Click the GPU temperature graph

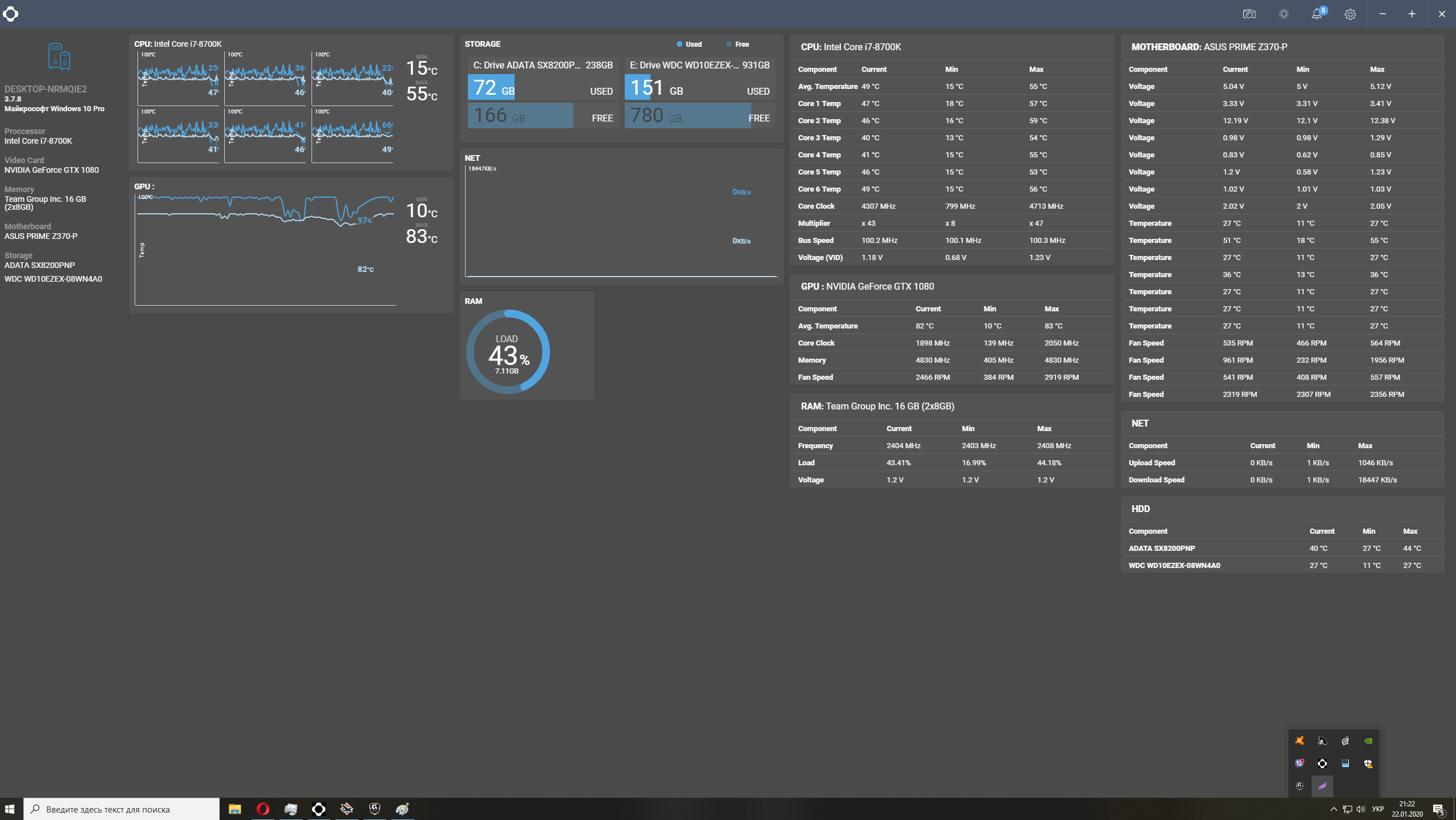click(265, 250)
